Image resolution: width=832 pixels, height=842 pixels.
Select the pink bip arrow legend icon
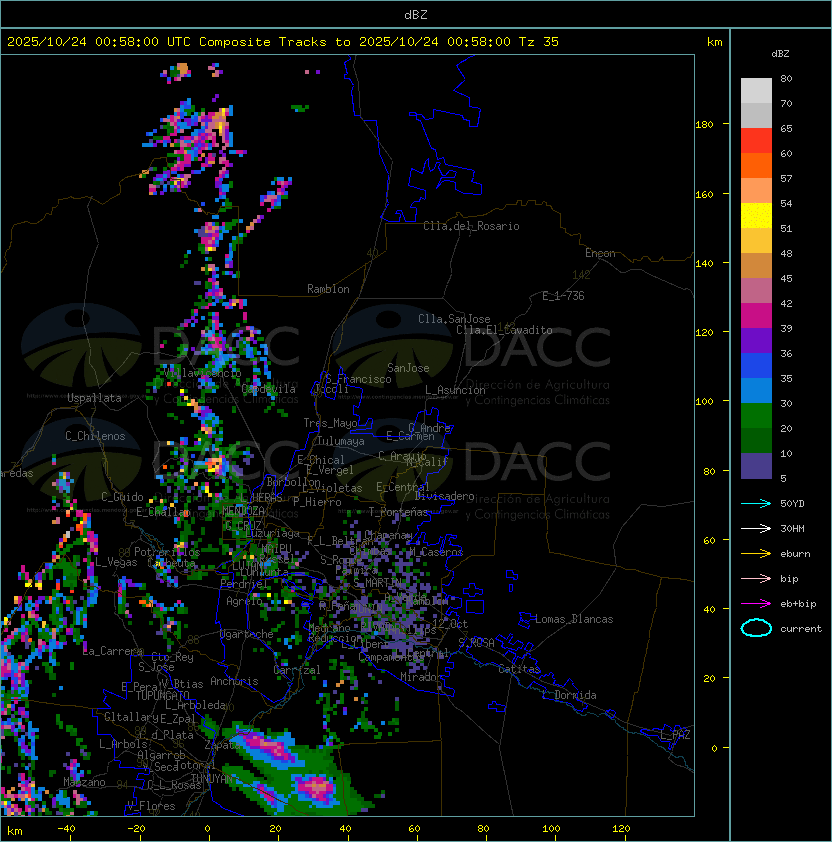point(756,578)
